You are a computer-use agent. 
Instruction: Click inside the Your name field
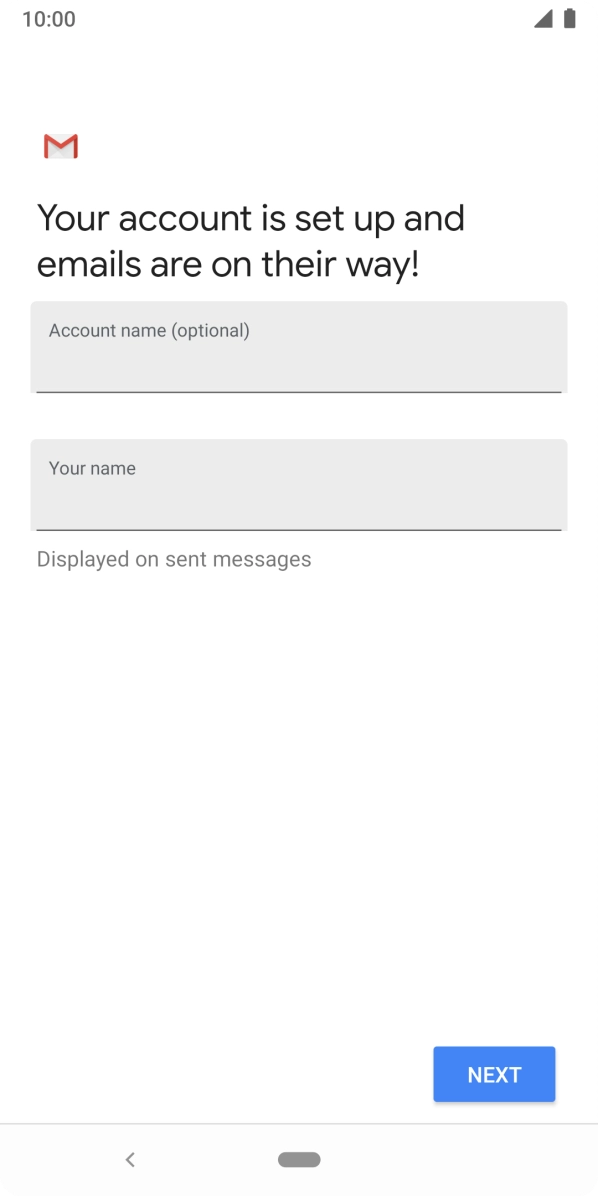pos(299,485)
